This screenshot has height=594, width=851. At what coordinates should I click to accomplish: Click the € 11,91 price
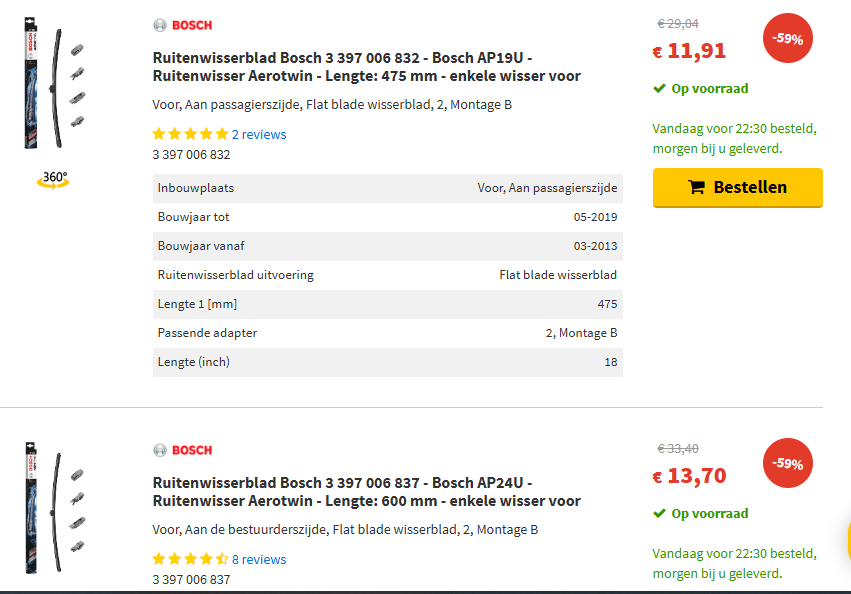(x=689, y=51)
